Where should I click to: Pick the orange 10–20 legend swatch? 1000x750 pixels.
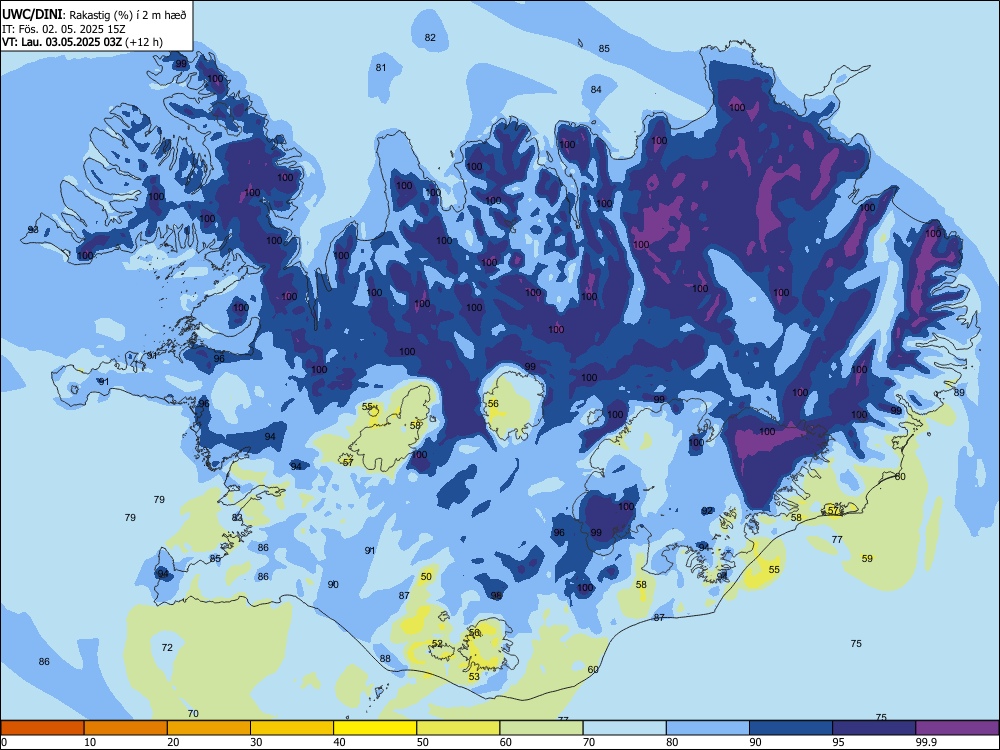click(126, 728)
